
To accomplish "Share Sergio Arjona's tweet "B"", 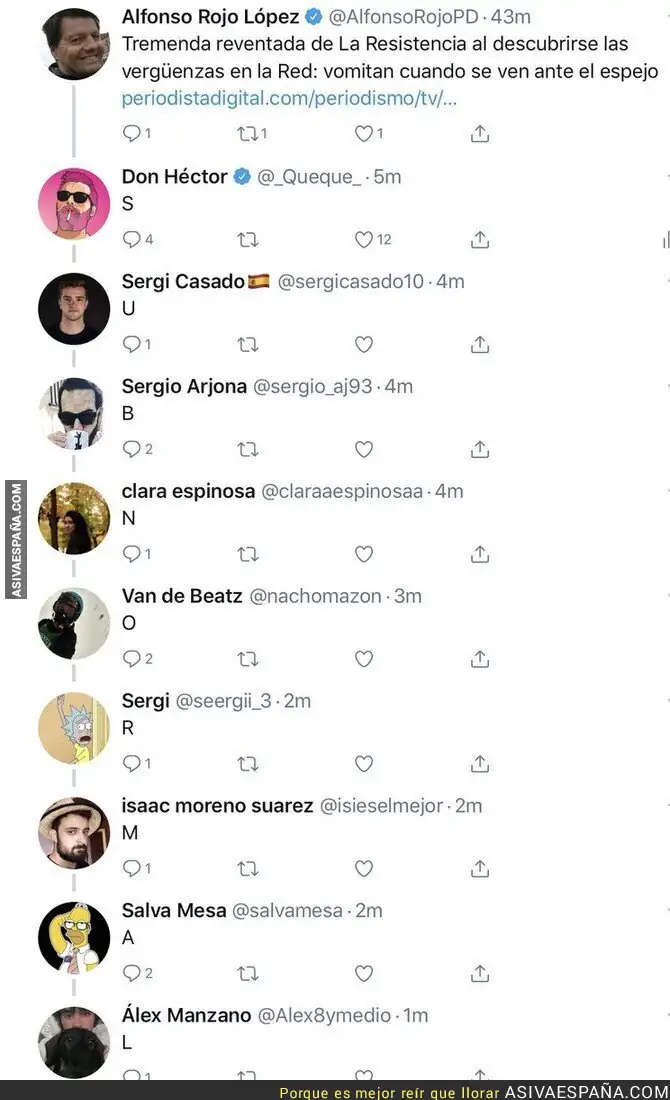I will [480, 449].
